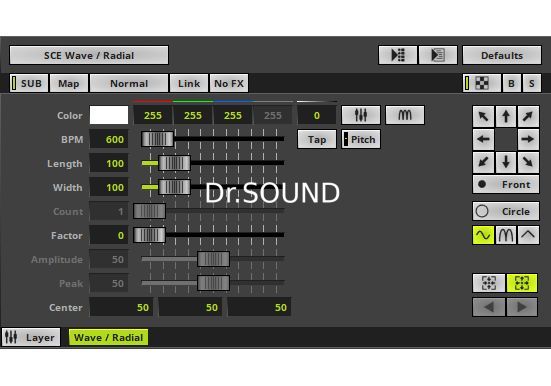Screen dimensions: 551x386
Task: Click the white Color swatch
Action: 109,115
